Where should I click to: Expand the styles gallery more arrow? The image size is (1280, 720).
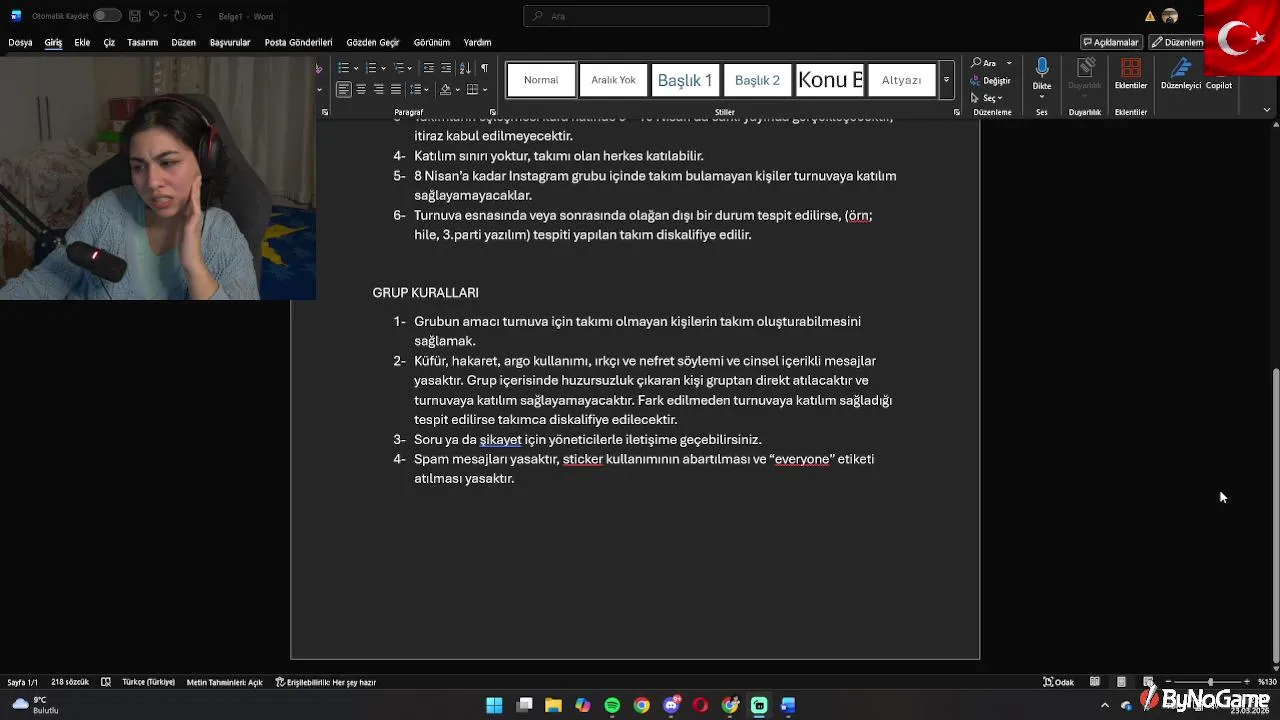coord(946,80)
